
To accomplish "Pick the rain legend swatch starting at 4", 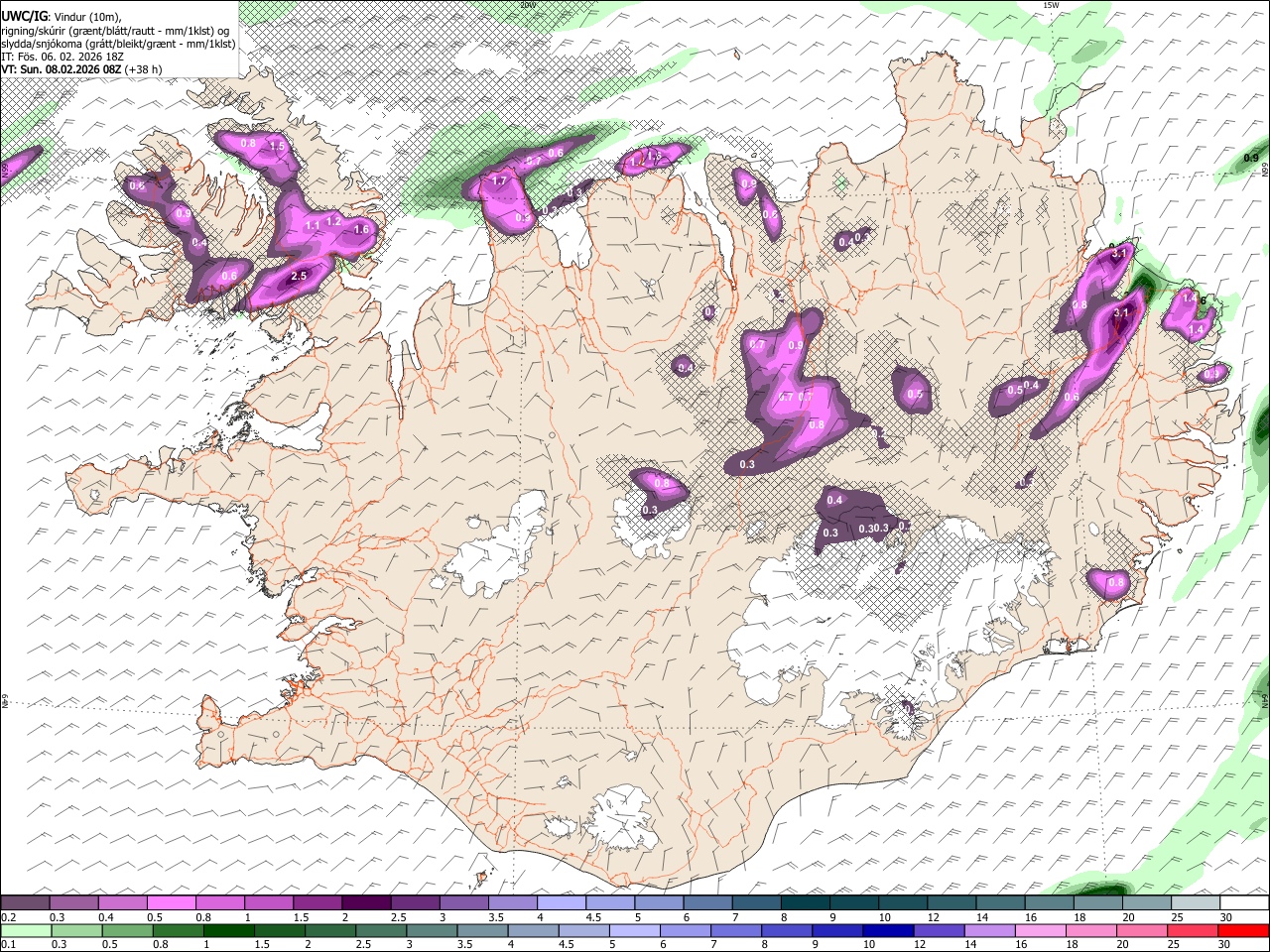I will (x=532, y=930).
